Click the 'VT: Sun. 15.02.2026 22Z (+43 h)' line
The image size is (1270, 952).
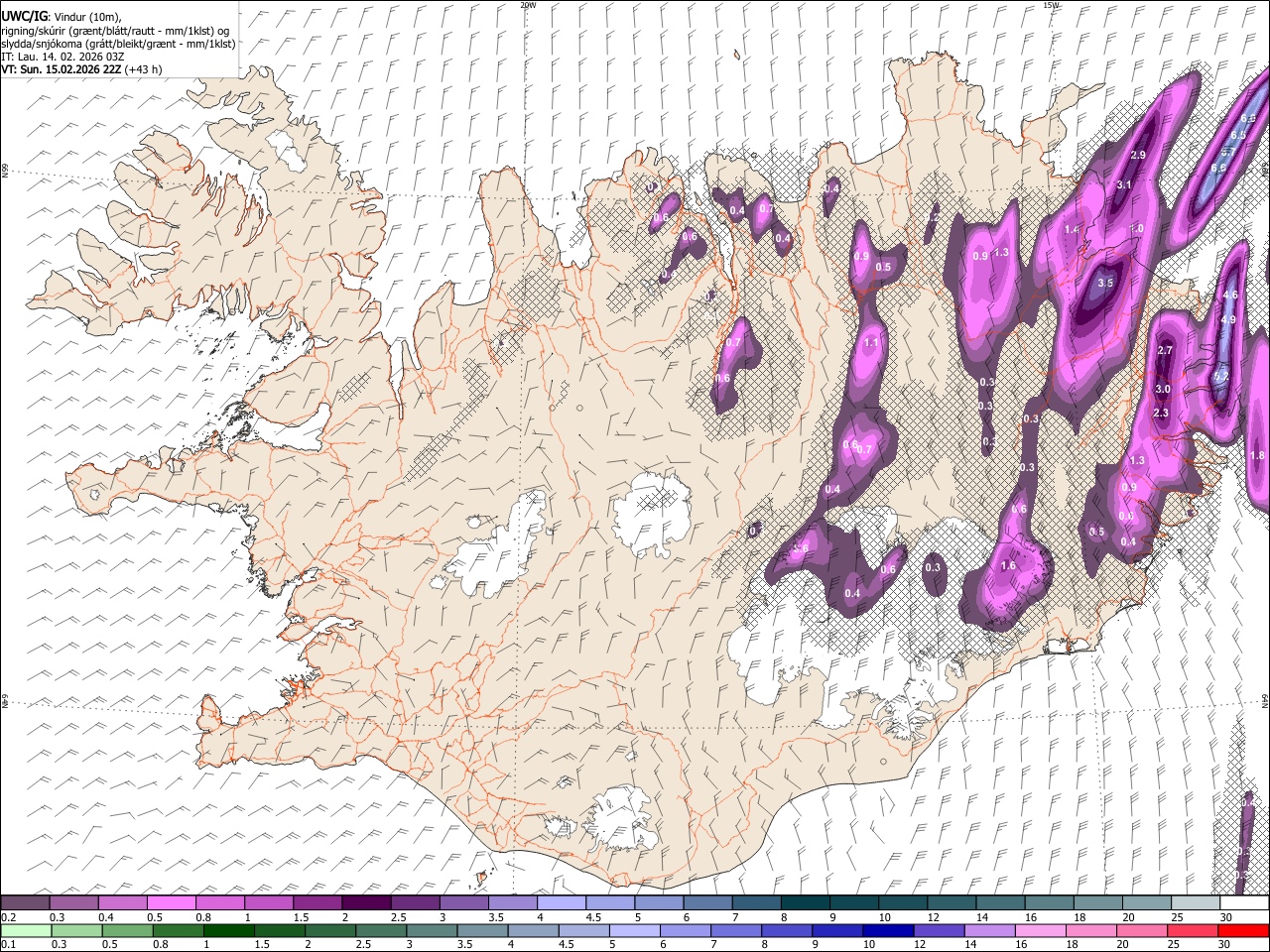click(81, 69)
